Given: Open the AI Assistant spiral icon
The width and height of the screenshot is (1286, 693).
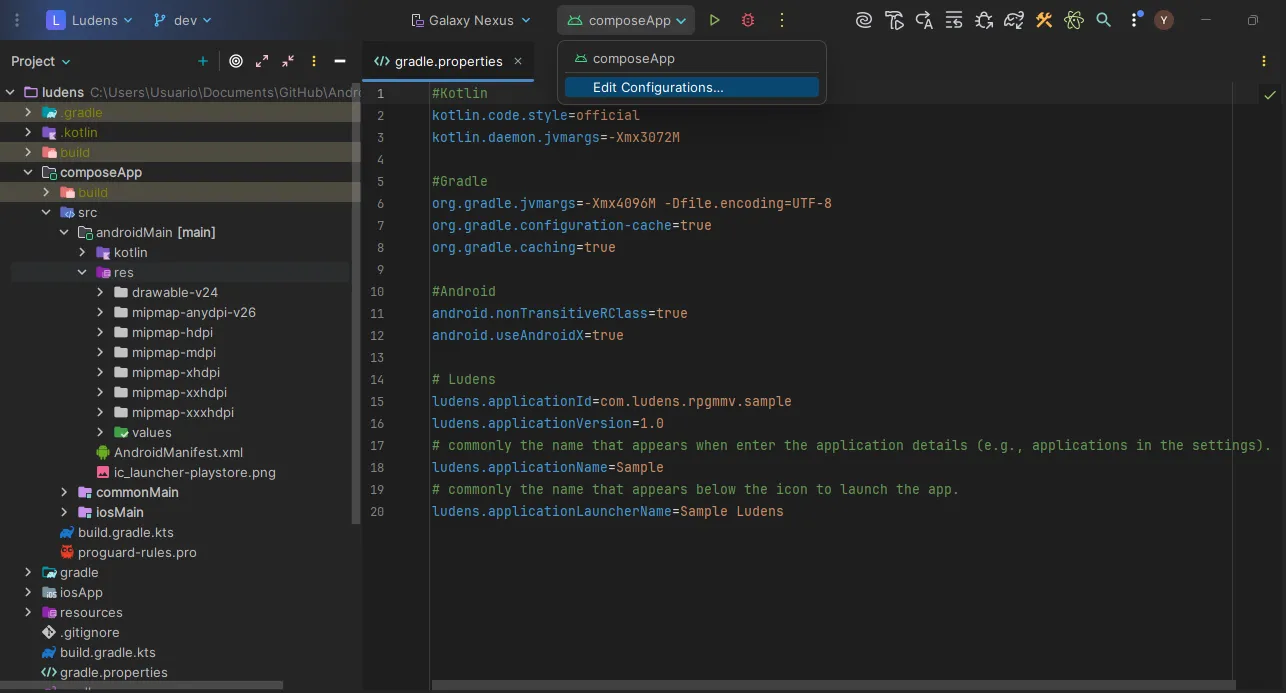Looking at the screenshot, I should click(x=863, y=19).
